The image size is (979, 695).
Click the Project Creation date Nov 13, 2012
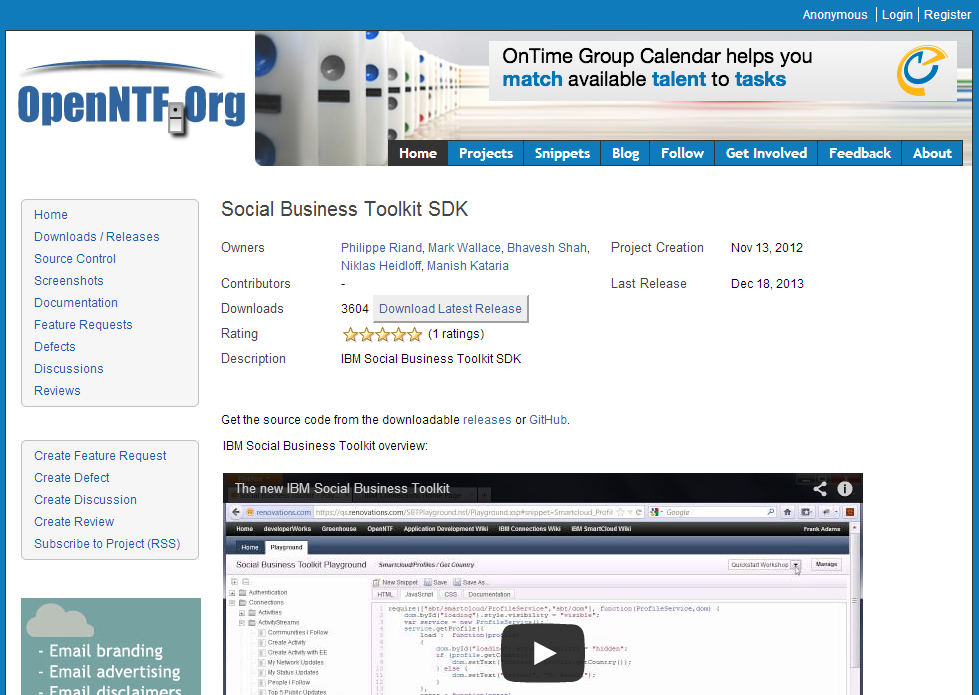coord(767,248)
